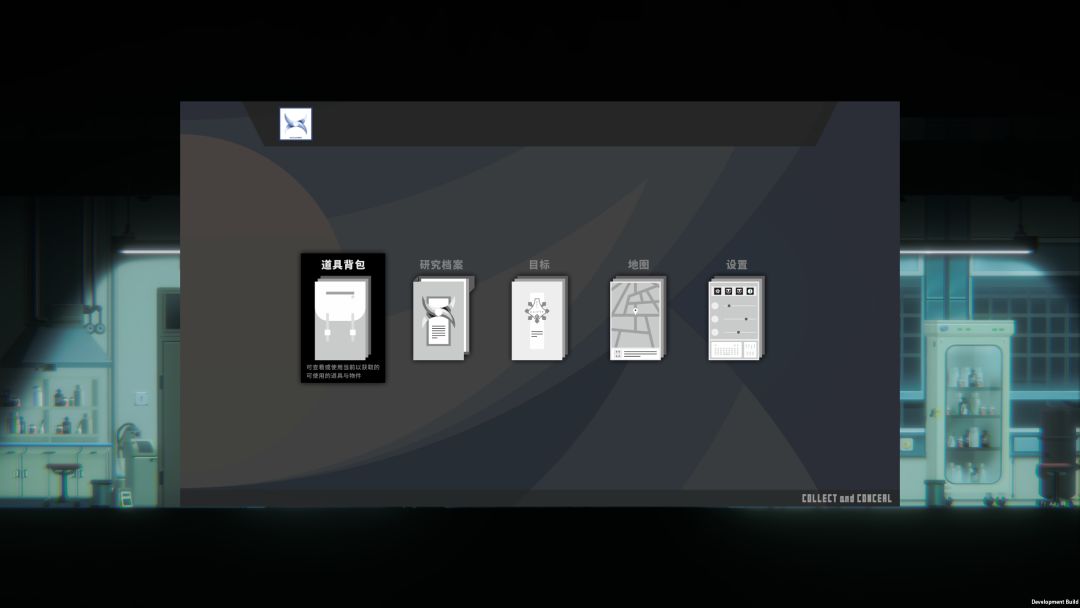Click the description text under the backpack card
The height and width of the screenshot is (608, 1080).
coord(342,371)
